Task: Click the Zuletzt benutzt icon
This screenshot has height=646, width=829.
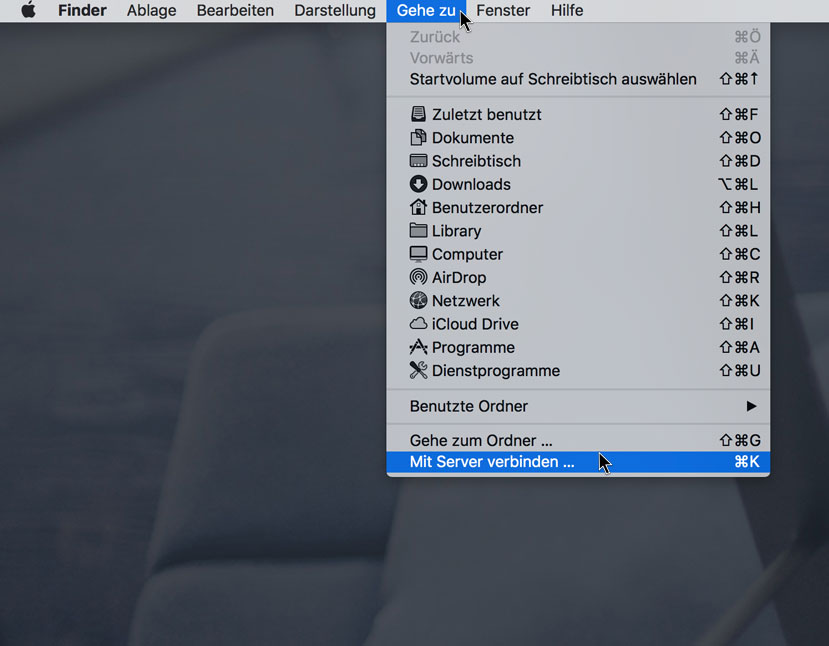Action: coord(418,114)
